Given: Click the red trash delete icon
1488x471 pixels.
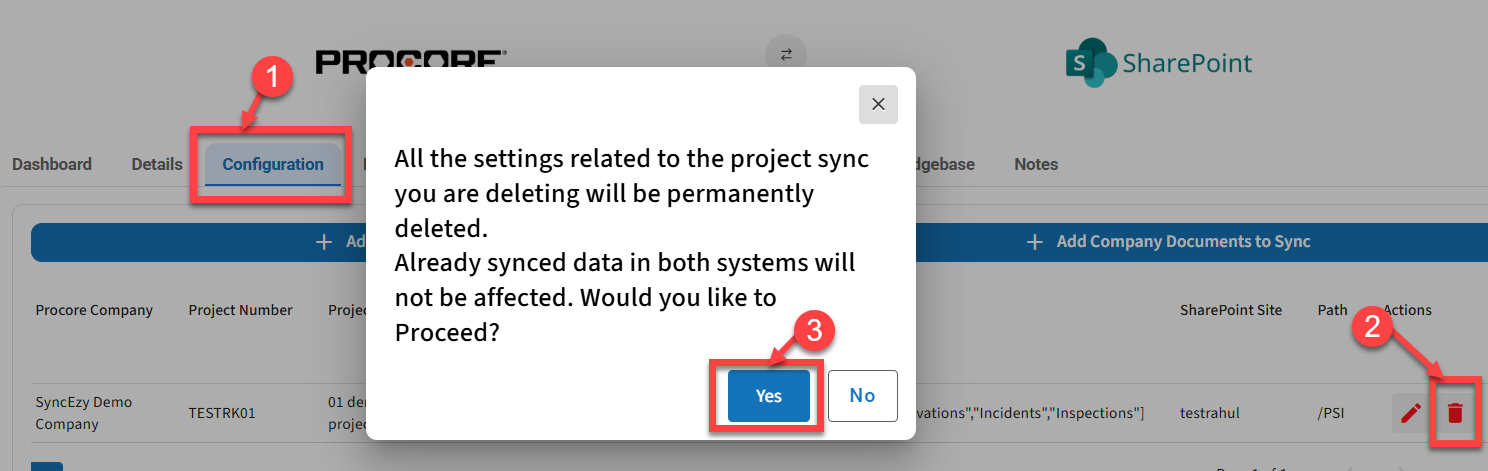Looking at the screenshot, I should tap(1455, 412).
